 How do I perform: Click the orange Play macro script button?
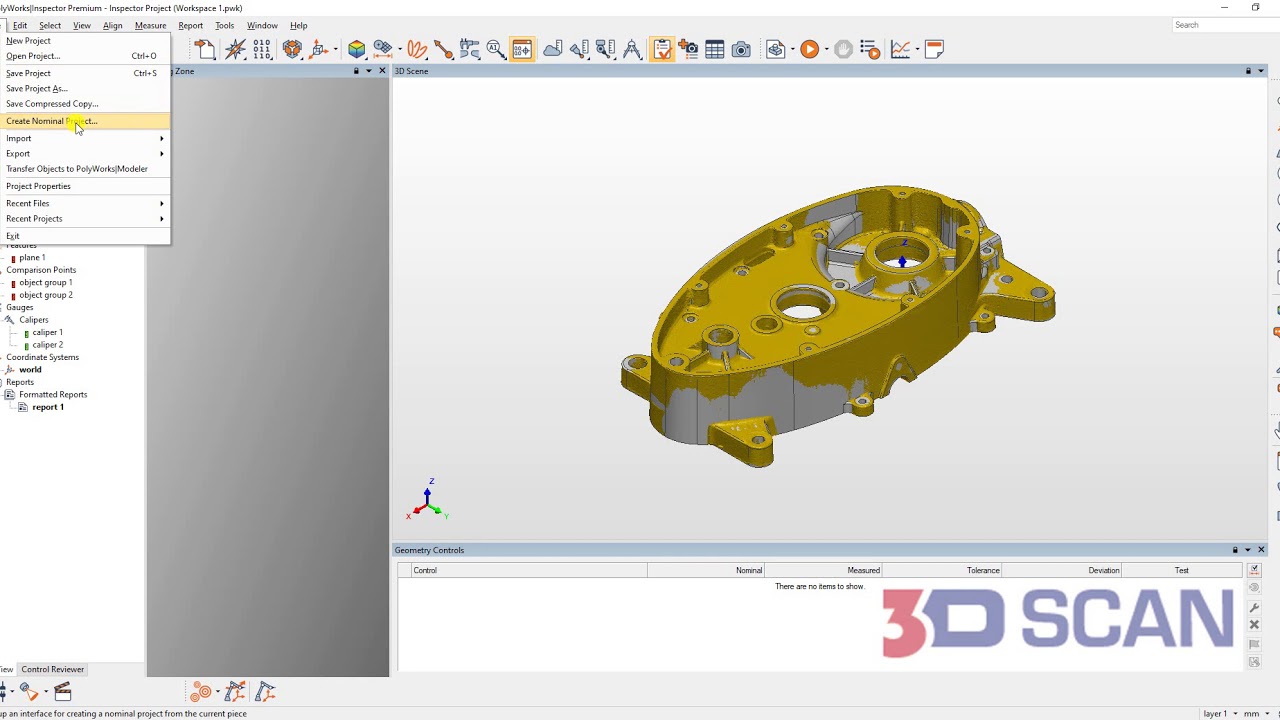810,49
